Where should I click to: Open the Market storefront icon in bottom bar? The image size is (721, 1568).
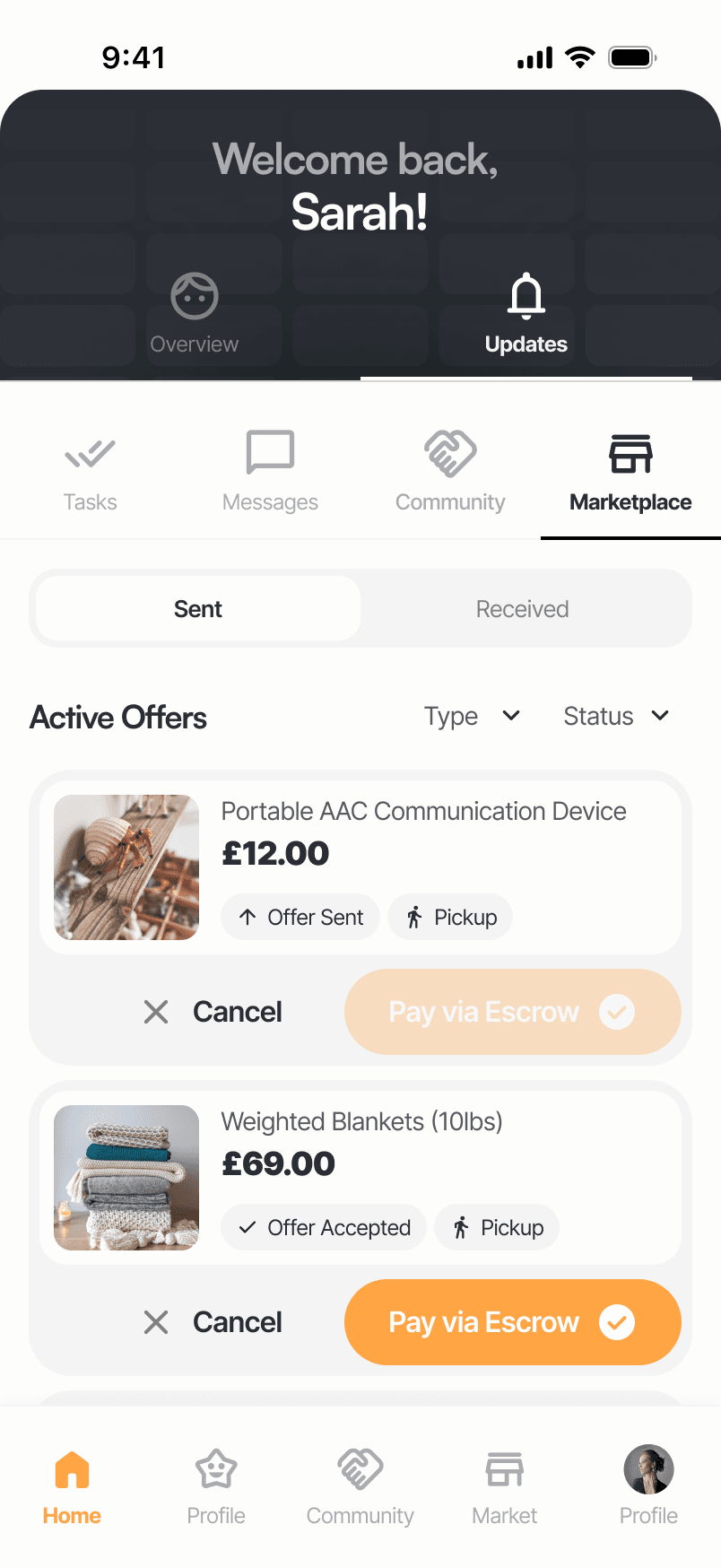click(x=504, y=1470)
